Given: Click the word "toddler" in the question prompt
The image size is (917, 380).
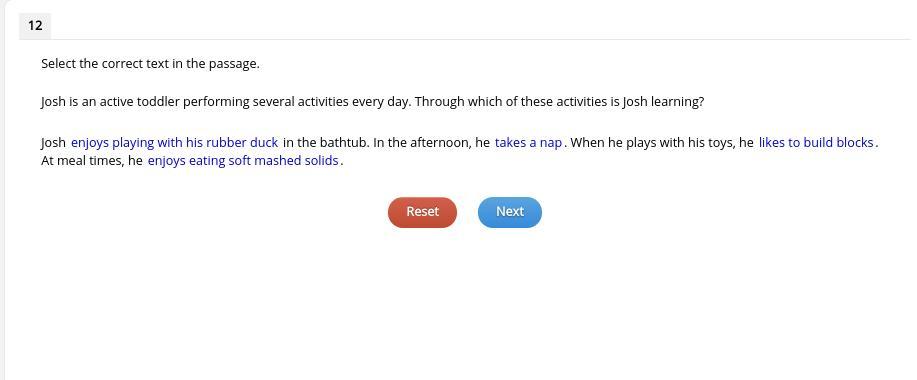Looking at the screenshot, I should coord(158,102).
